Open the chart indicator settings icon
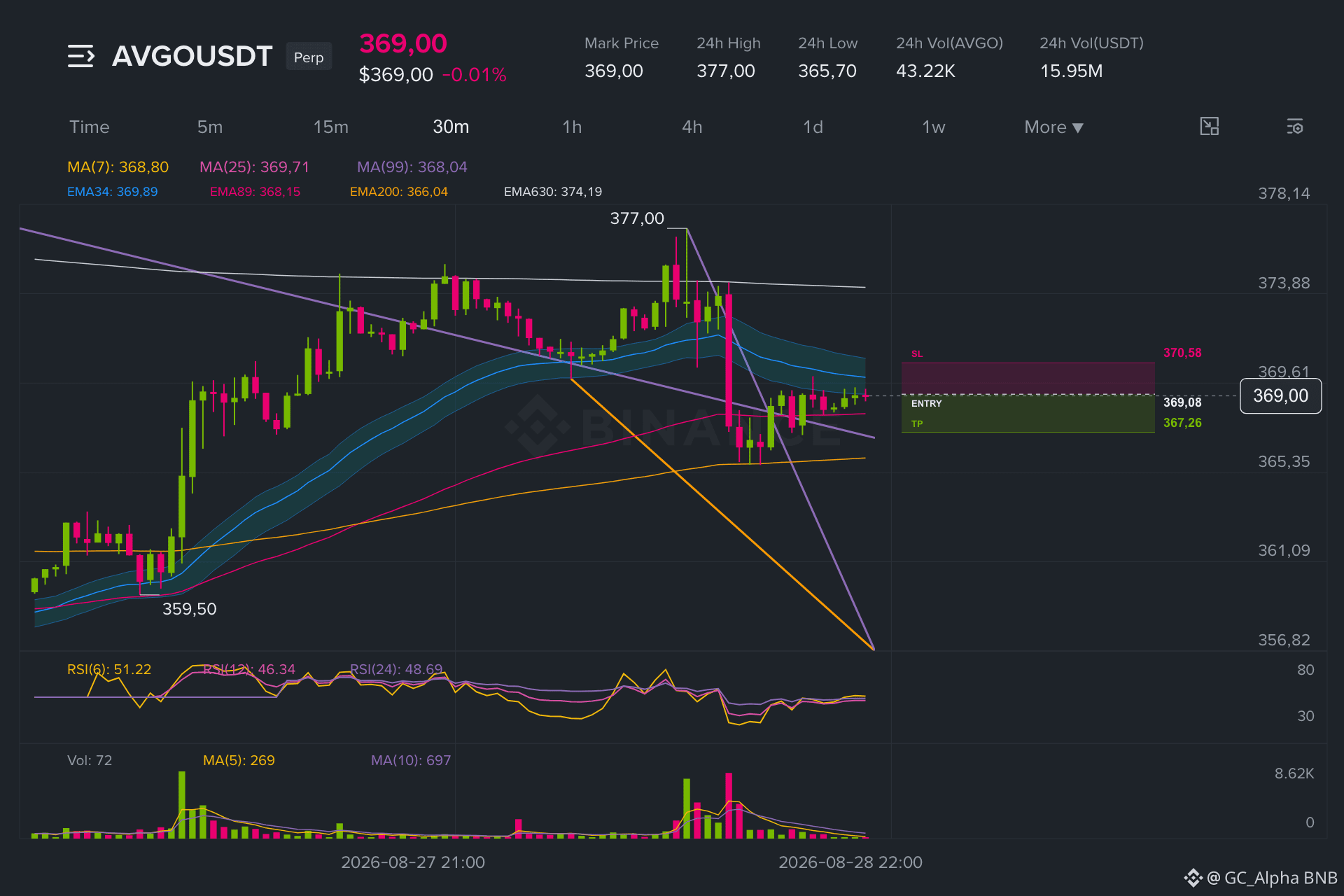The image size is (1344, 896). click(x=1294, y=127)
